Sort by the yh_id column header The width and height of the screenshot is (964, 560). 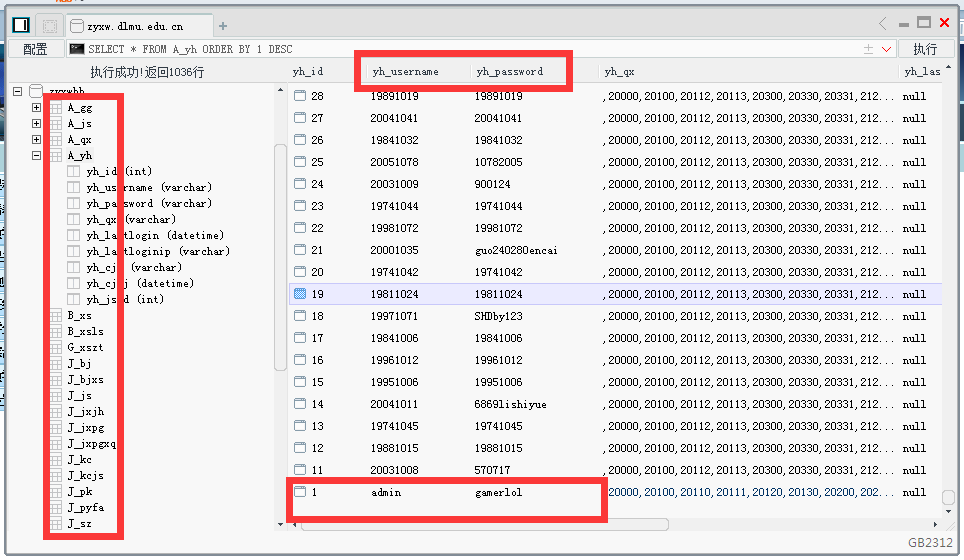pos(308,71)
